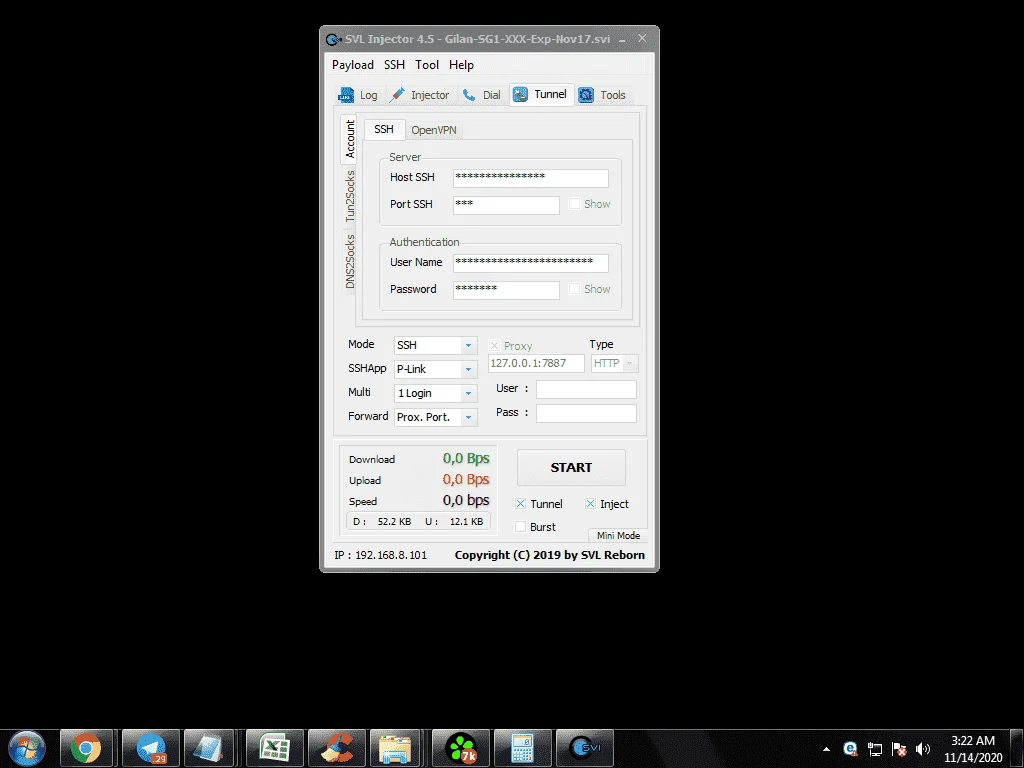Click the IP : 192.168.8.101 status text

(381, 555)
